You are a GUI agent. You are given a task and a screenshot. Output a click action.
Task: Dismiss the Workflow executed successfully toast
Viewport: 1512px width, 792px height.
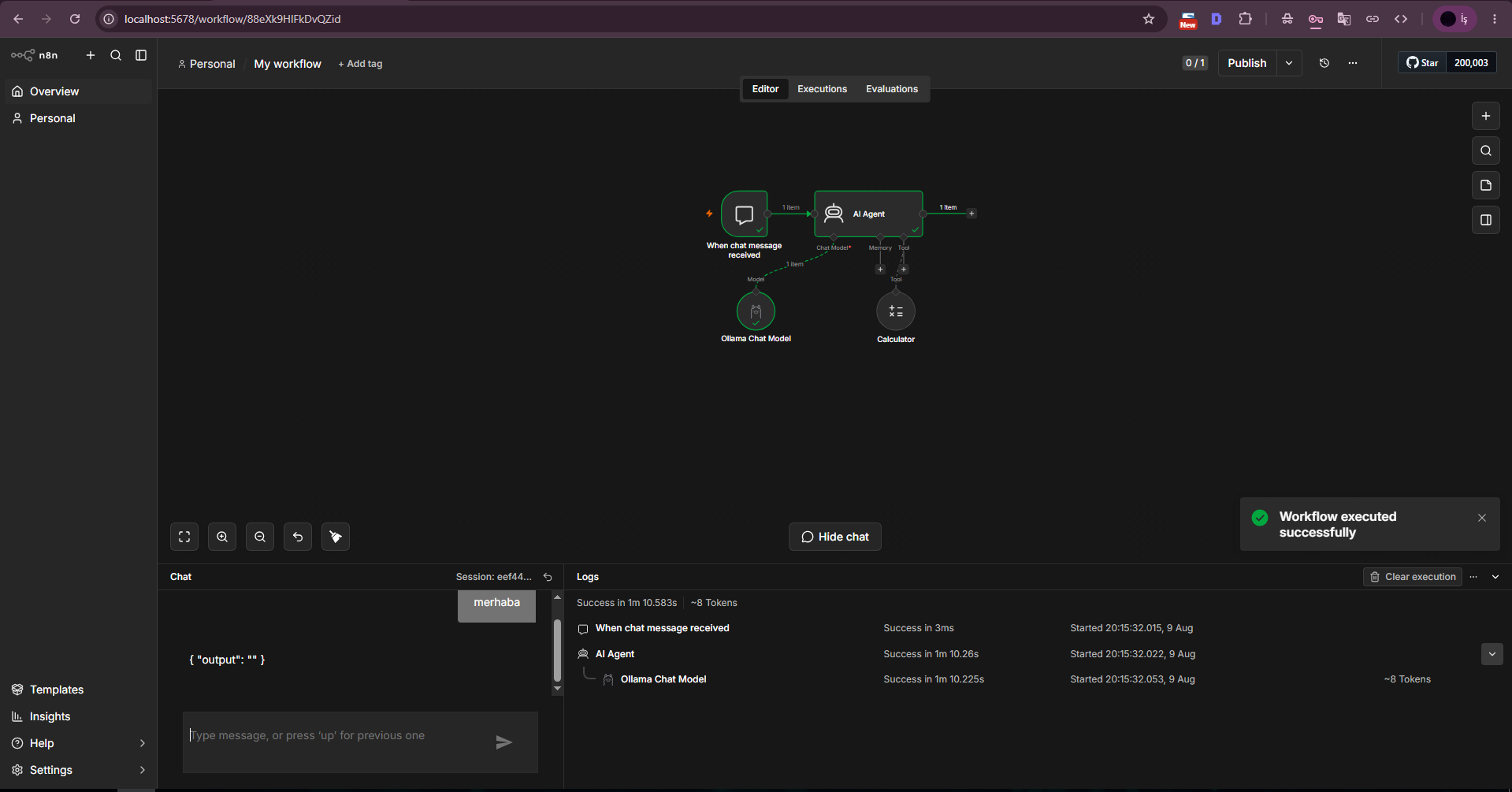point(1482,518)
